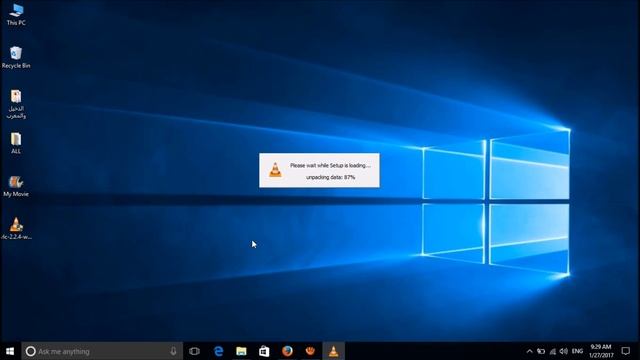Click the VLC cone in setup dialog
Viewport: 640px width, 360px height.
click(276, 170)
